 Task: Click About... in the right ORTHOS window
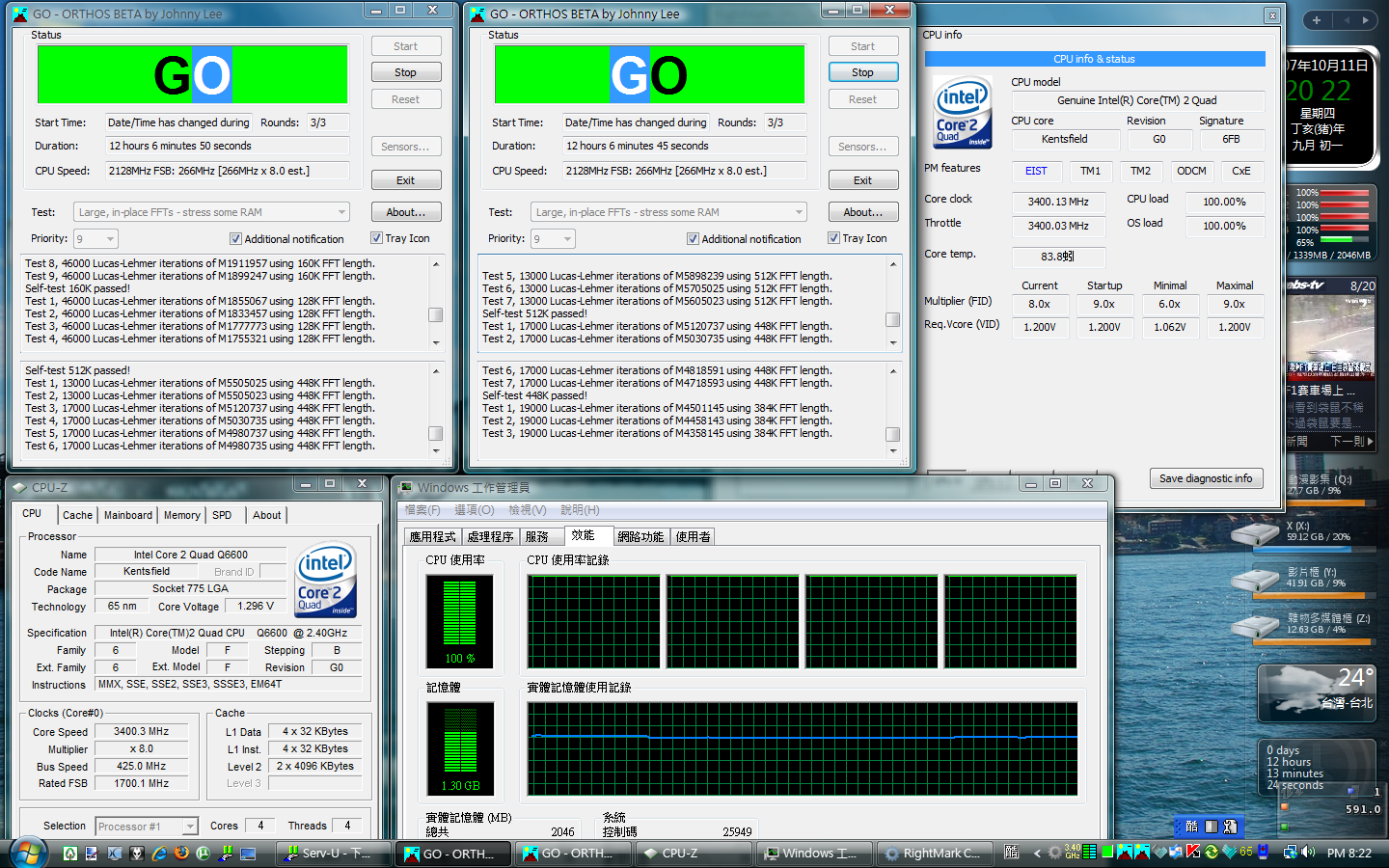pyautogui.click(x=862, y=212)
